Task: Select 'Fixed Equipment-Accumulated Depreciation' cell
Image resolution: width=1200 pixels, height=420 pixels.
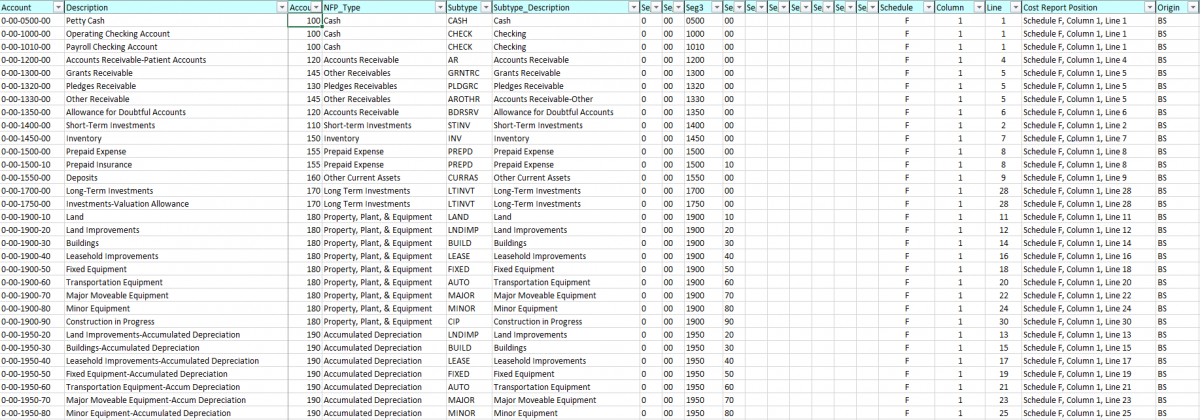Action: pyautogui.click(x=176, y=373)
